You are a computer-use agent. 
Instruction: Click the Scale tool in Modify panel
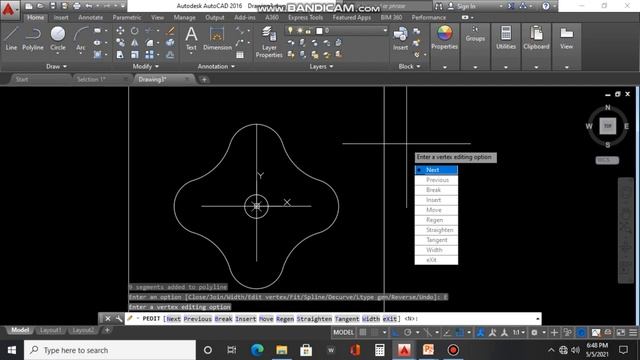pos(135,54)
